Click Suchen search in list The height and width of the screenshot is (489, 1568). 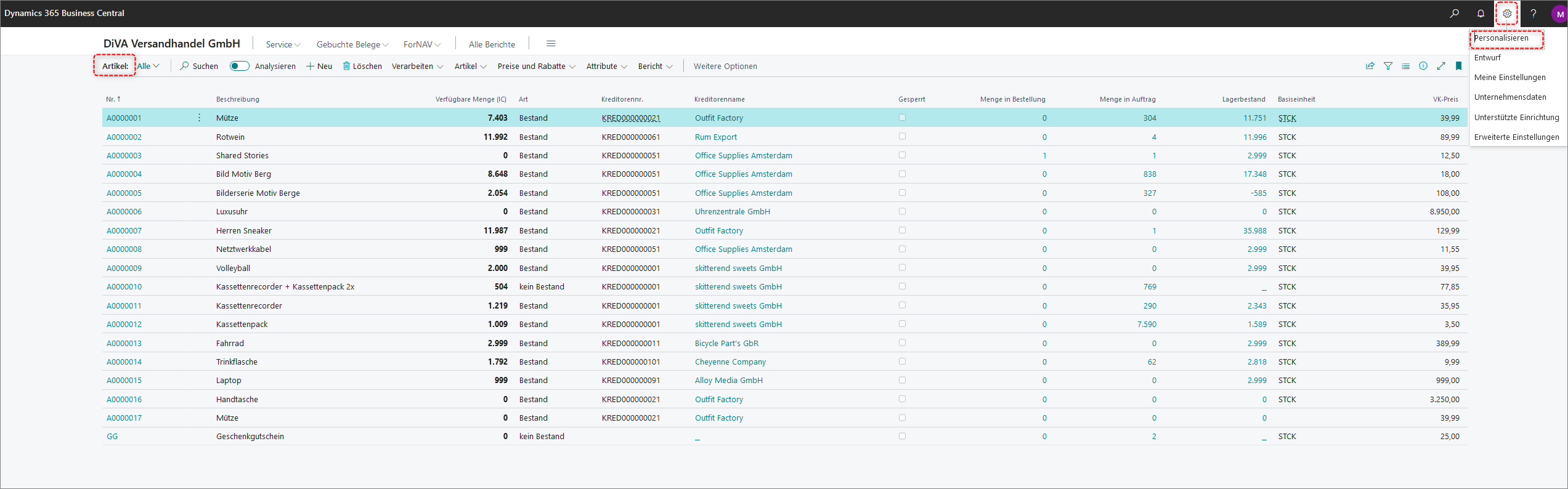[199, 66]
